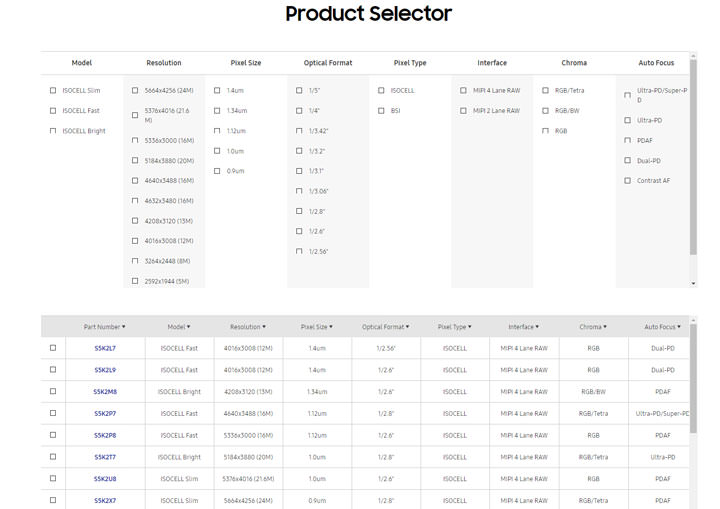Enable the ISOCELL Bright model filter
720x509 pixels.
pos(53,131)
